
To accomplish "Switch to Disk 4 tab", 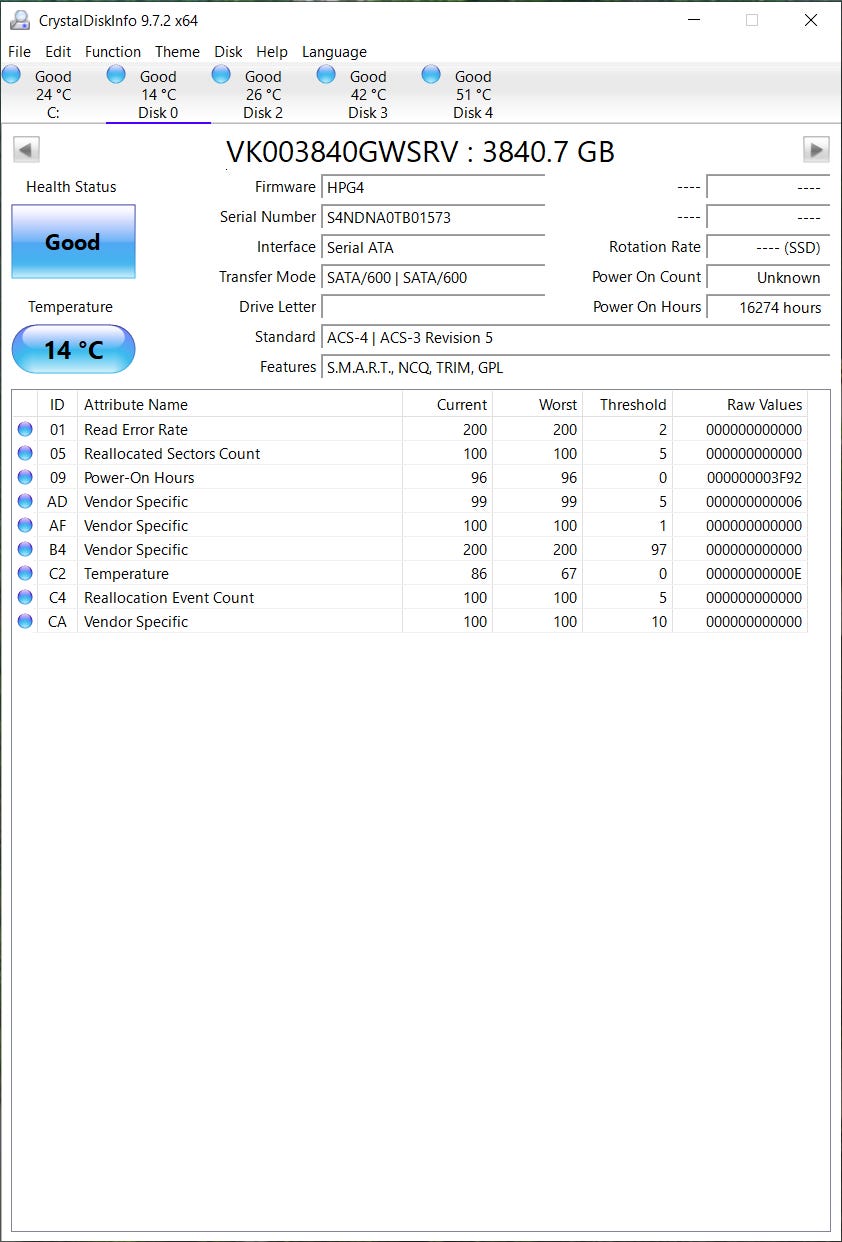I will point(473,94).
